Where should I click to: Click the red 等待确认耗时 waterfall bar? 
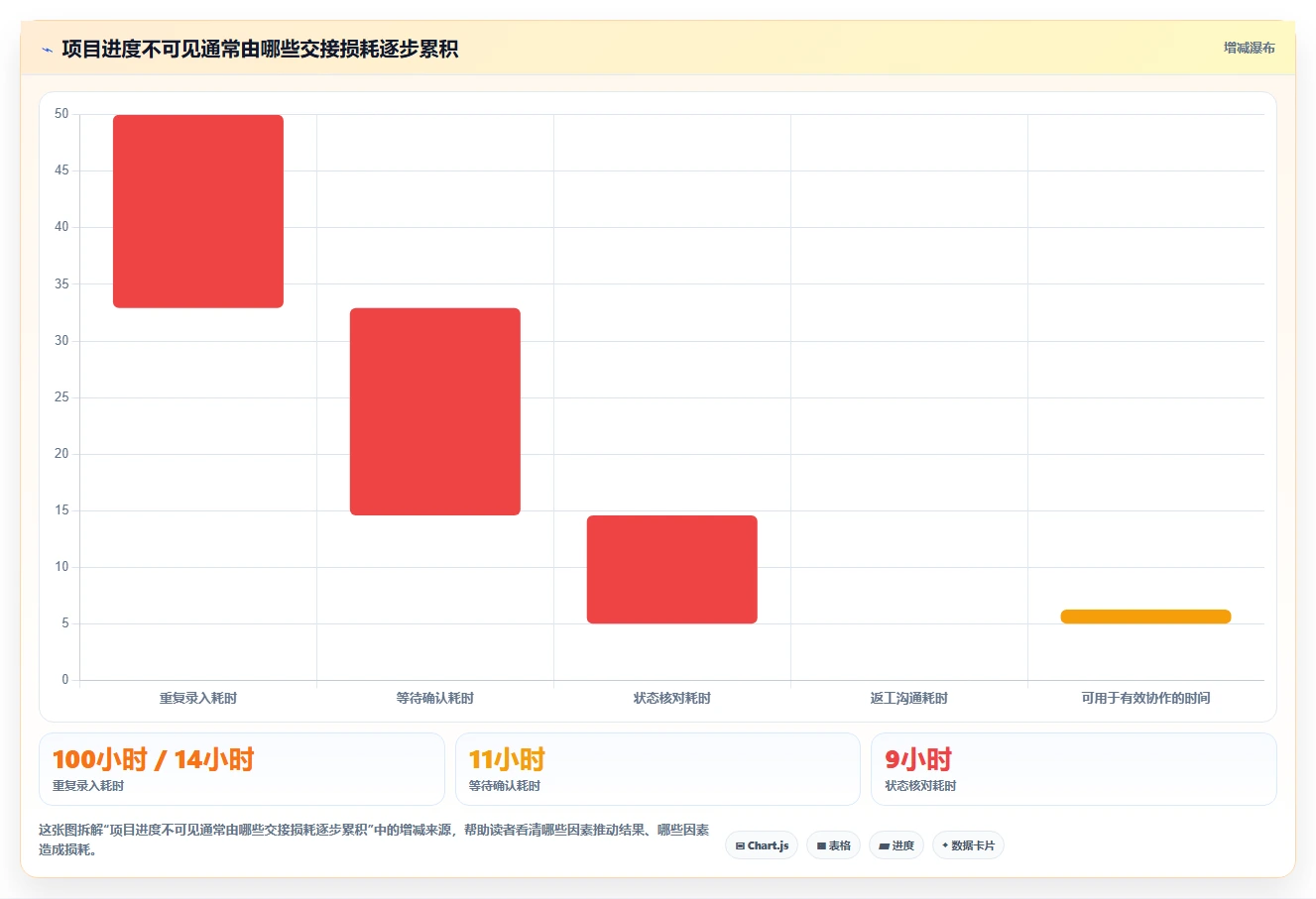435,411
